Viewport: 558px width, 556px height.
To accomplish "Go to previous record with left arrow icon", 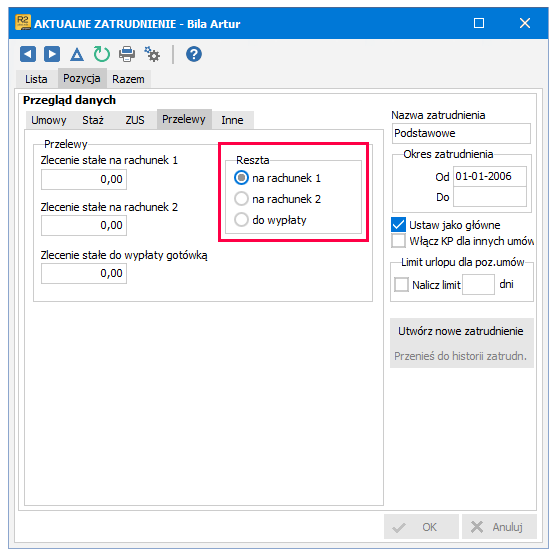I will (x=28, y=54).
